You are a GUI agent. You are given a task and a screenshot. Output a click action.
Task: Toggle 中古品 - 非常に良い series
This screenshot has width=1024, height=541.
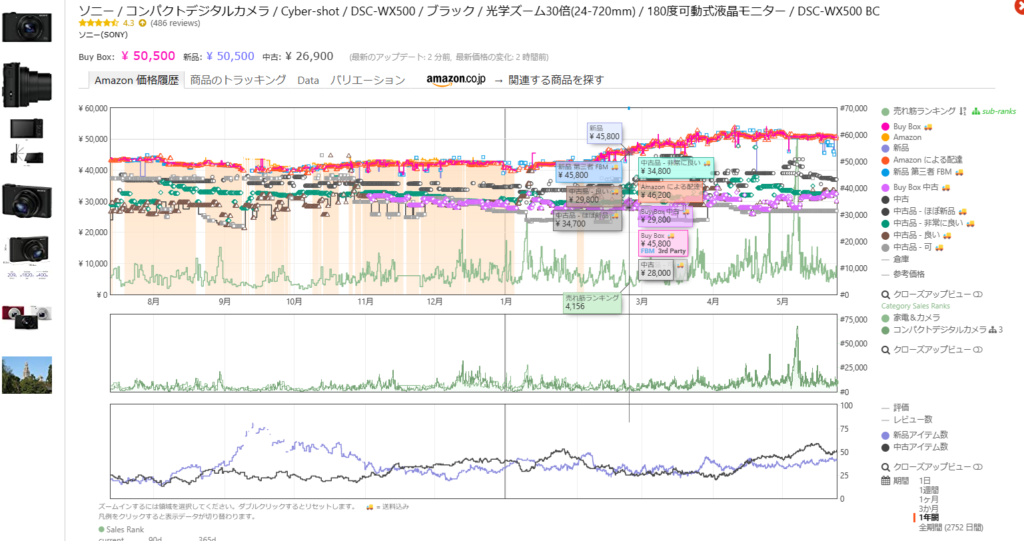pyautogui.click(x=927, y=223)
